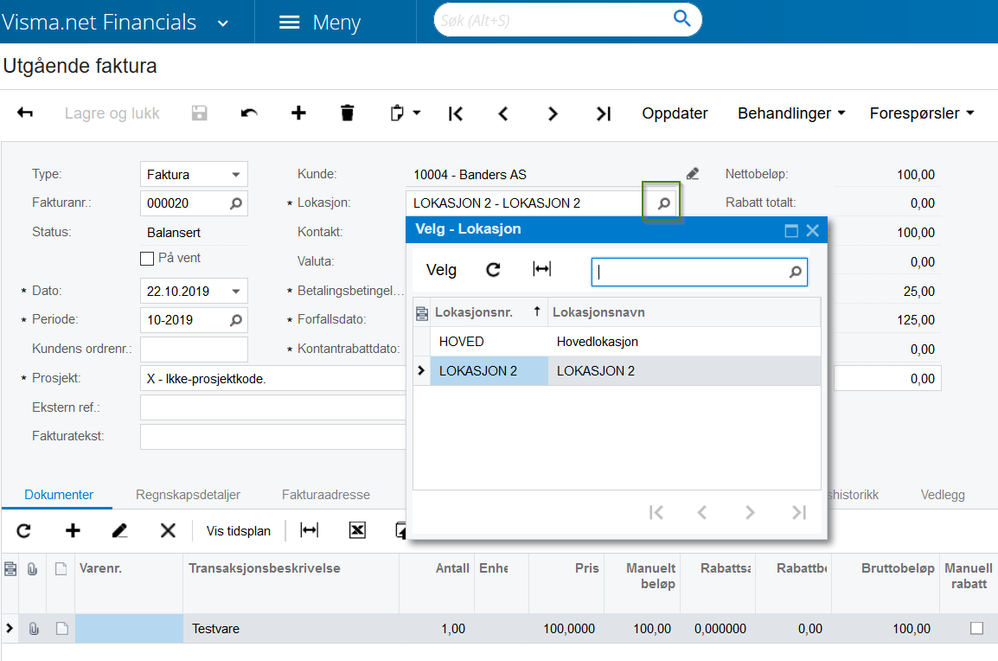Click the Oppdater button

click(x=674, y=113)
